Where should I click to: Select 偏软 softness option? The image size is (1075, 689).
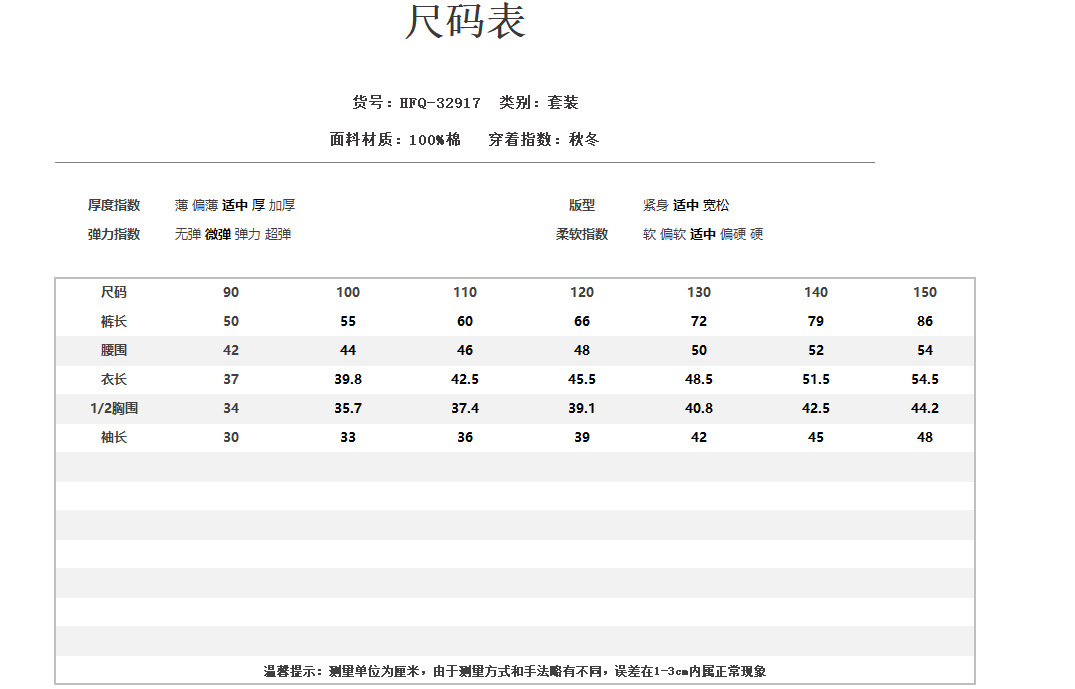[x=673, y=234]
